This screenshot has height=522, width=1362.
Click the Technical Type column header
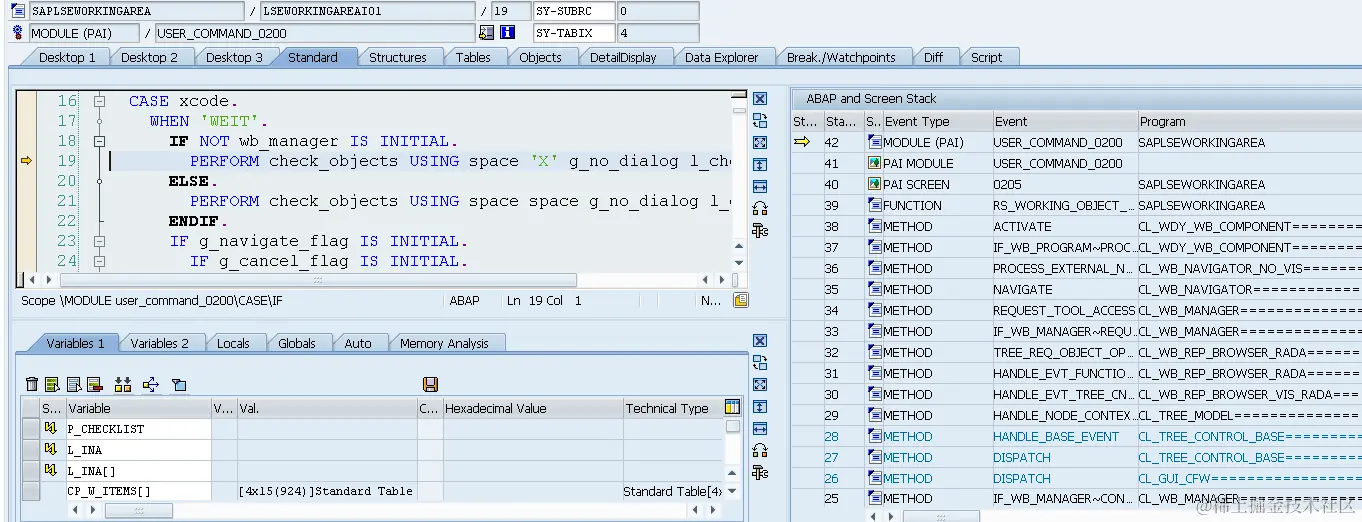pyautogui.click(x=672, y=408)
